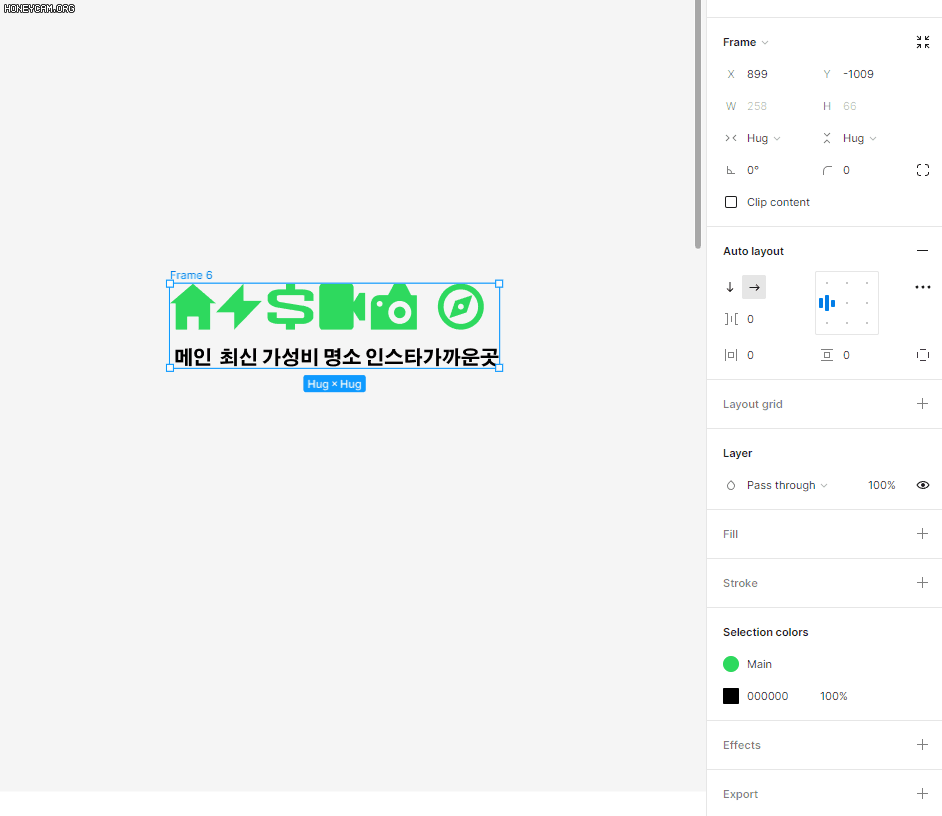This screenshot has width=942, height=816.
Task: Edit the 100% opacity of the black color
Action: coord(833,696)
